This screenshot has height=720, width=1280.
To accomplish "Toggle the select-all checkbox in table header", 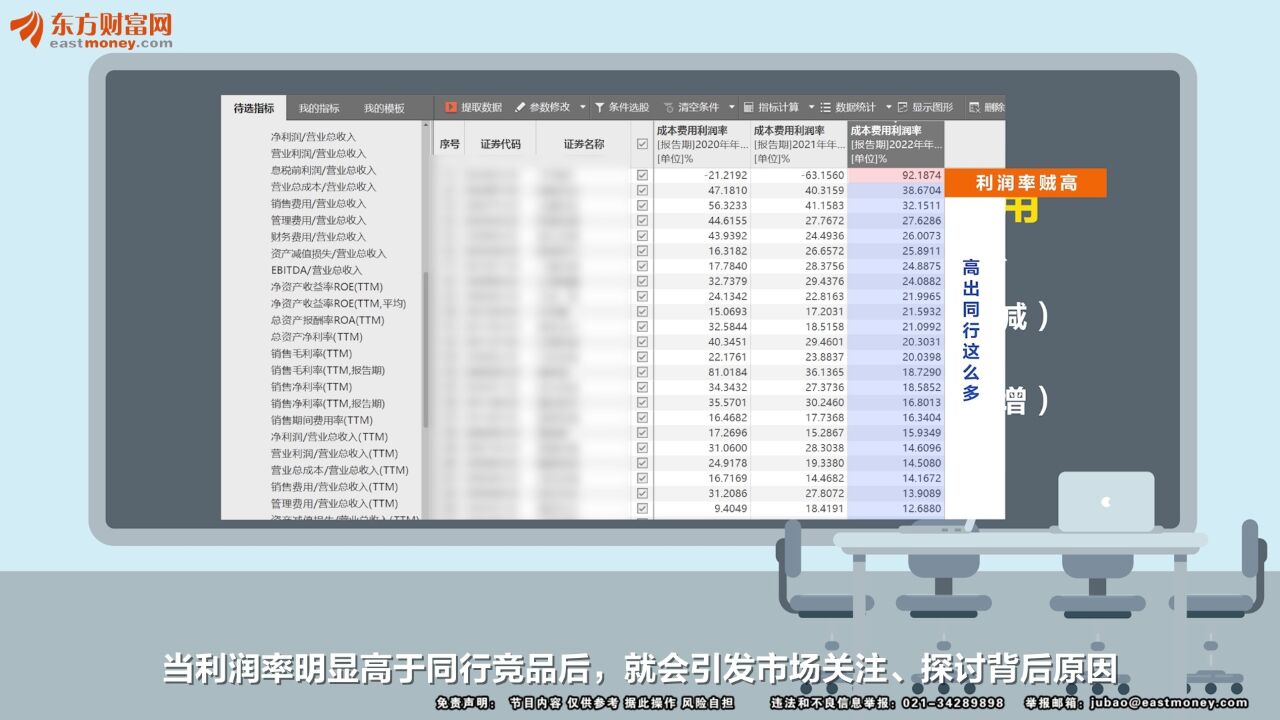I will 642,144.
